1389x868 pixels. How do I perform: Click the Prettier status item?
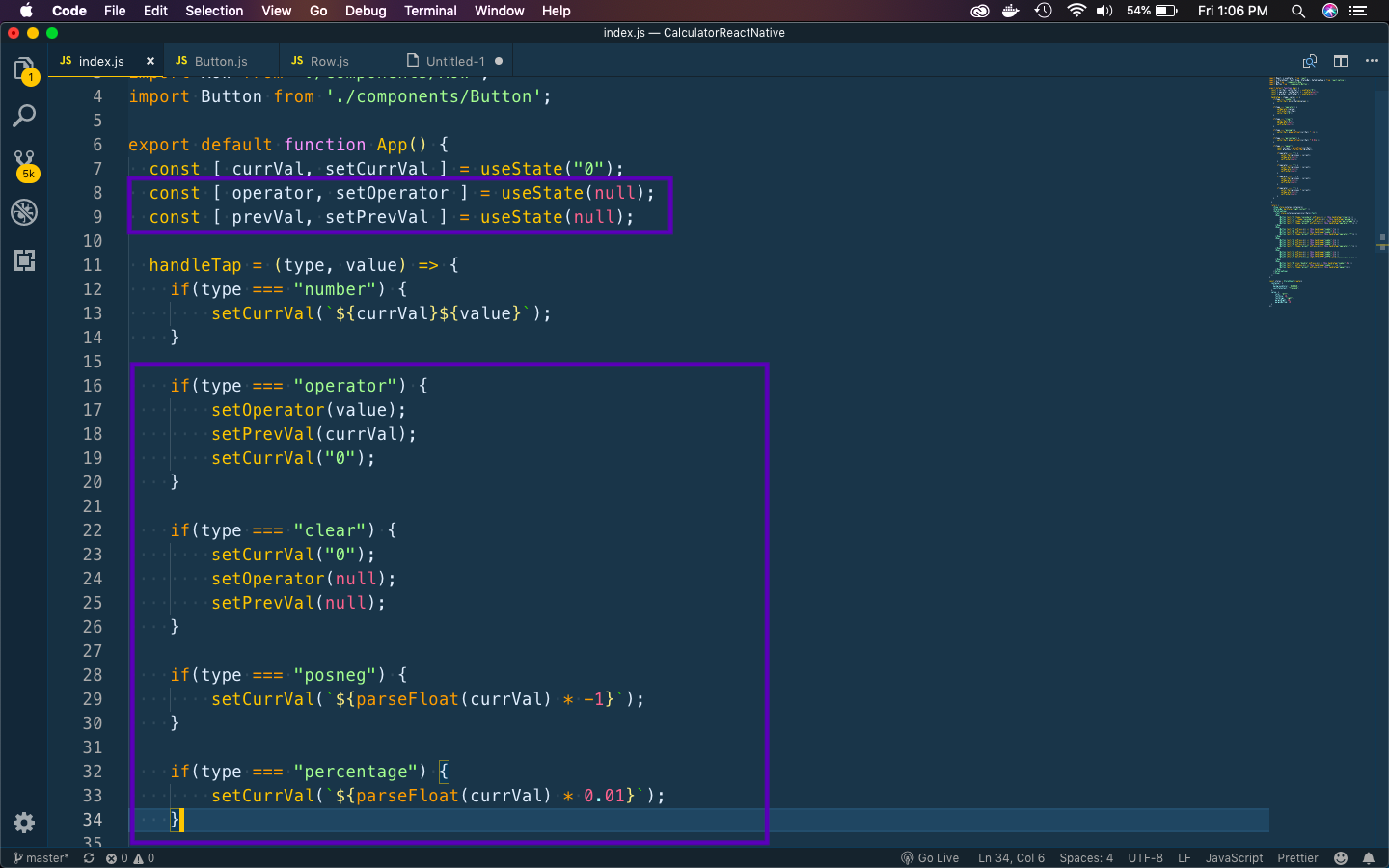point(1297,858)
